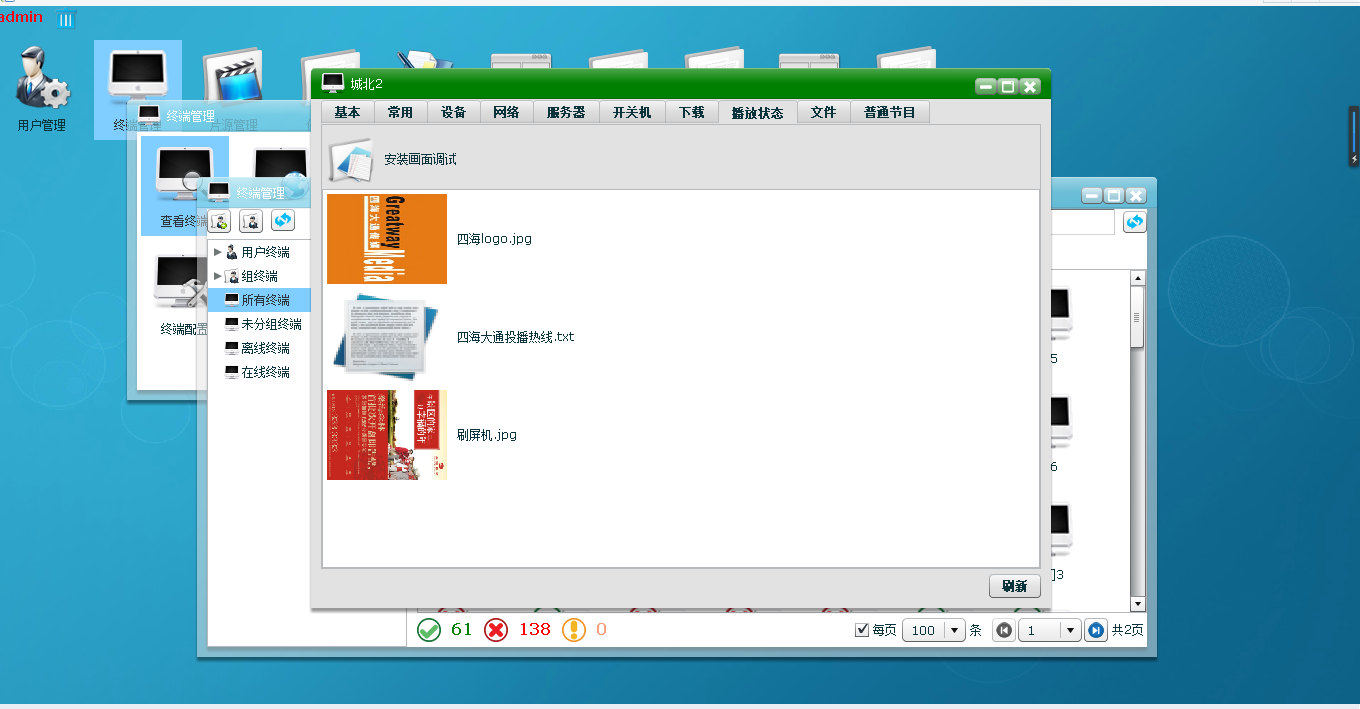Switch to the 服务器 tab
Screen dimensions: 1360x709
point(566,112)
